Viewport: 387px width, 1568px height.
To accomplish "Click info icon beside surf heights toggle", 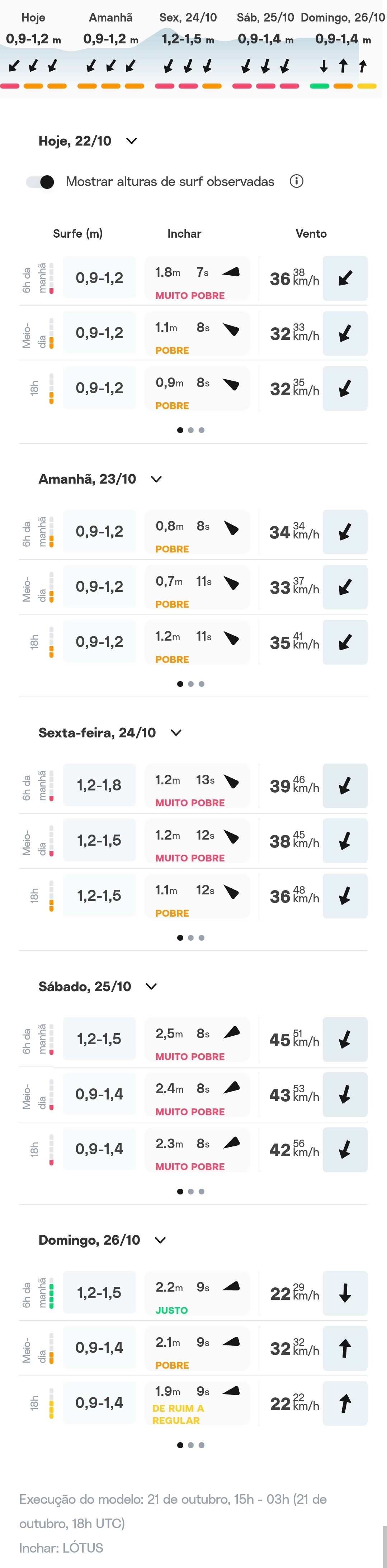I will click(296, 181).
